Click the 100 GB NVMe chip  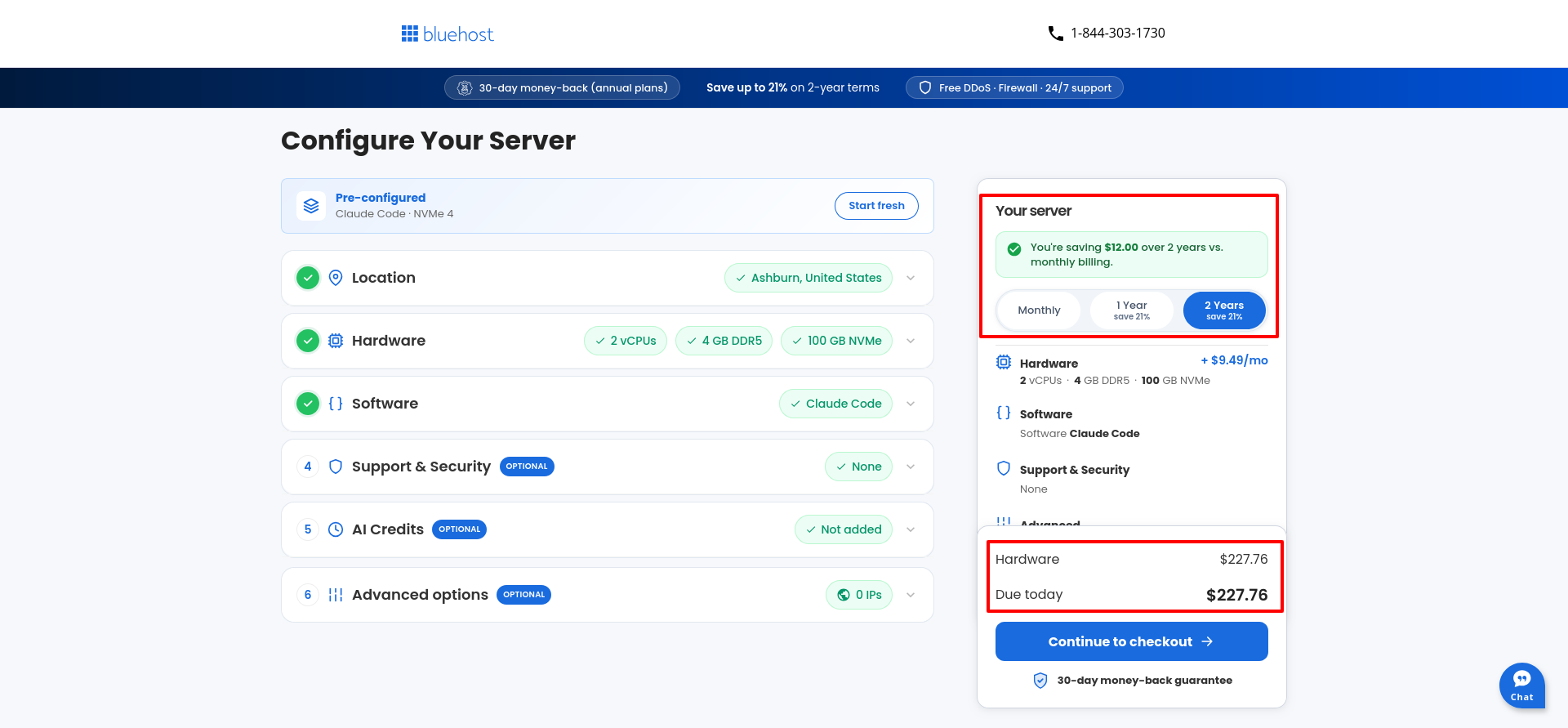coord(836,341)
